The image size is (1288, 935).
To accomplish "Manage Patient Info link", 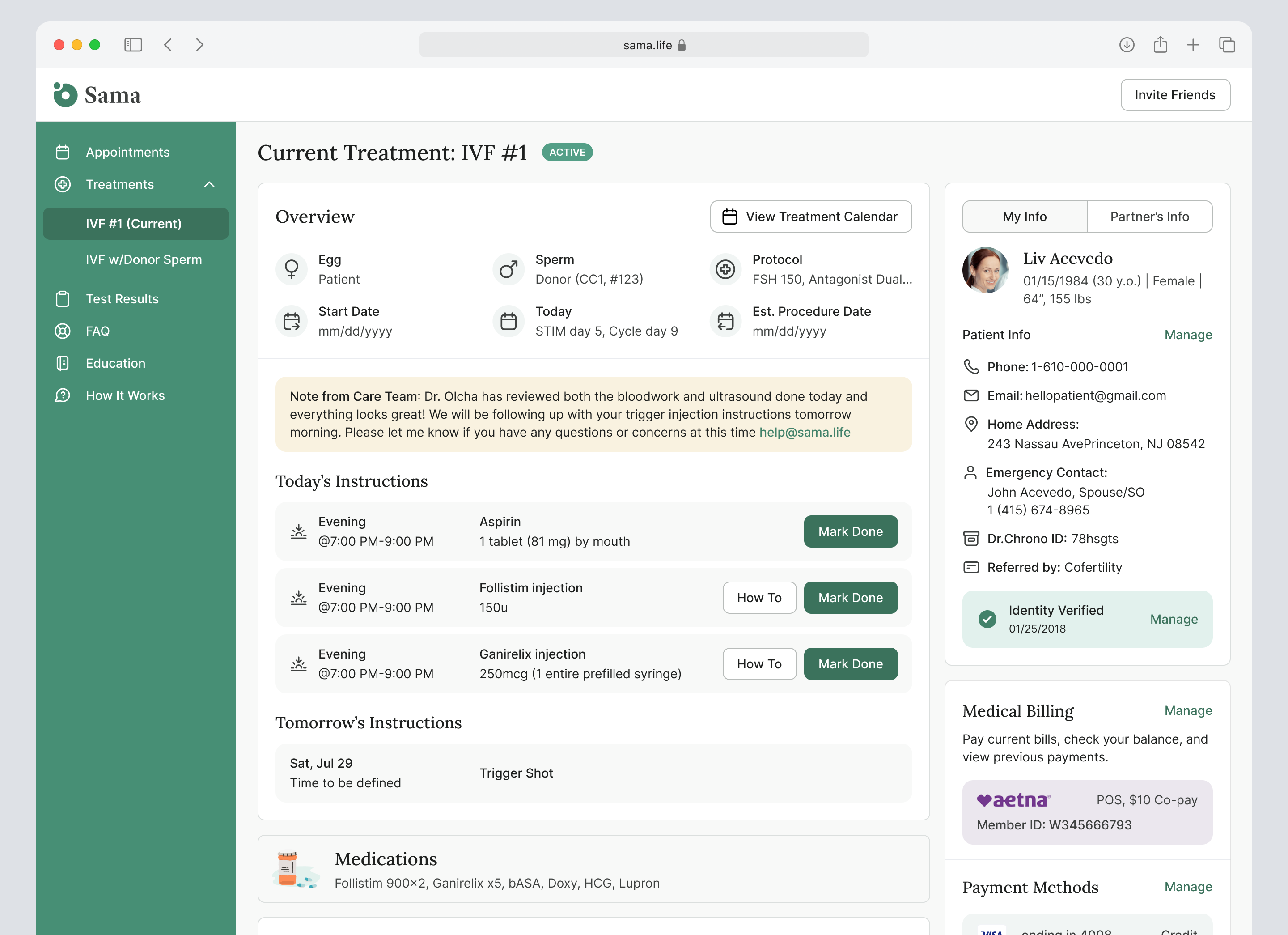I will (1188, 335).
